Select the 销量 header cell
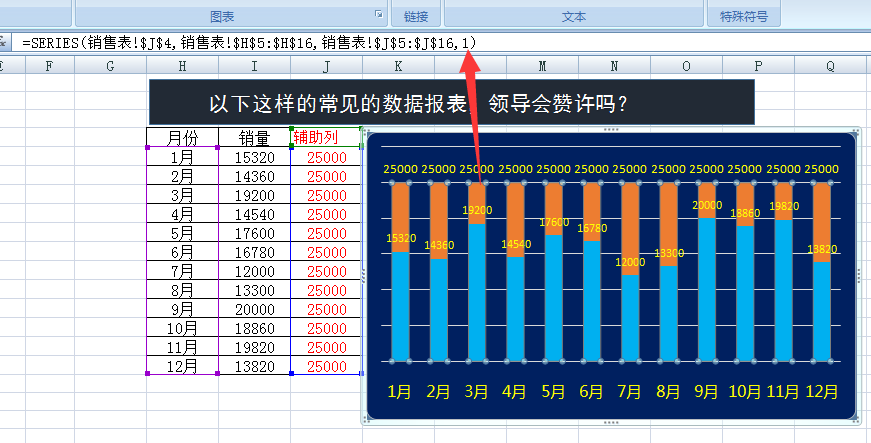The height and width of the screenshot is (443, 871). coord(254,137)
